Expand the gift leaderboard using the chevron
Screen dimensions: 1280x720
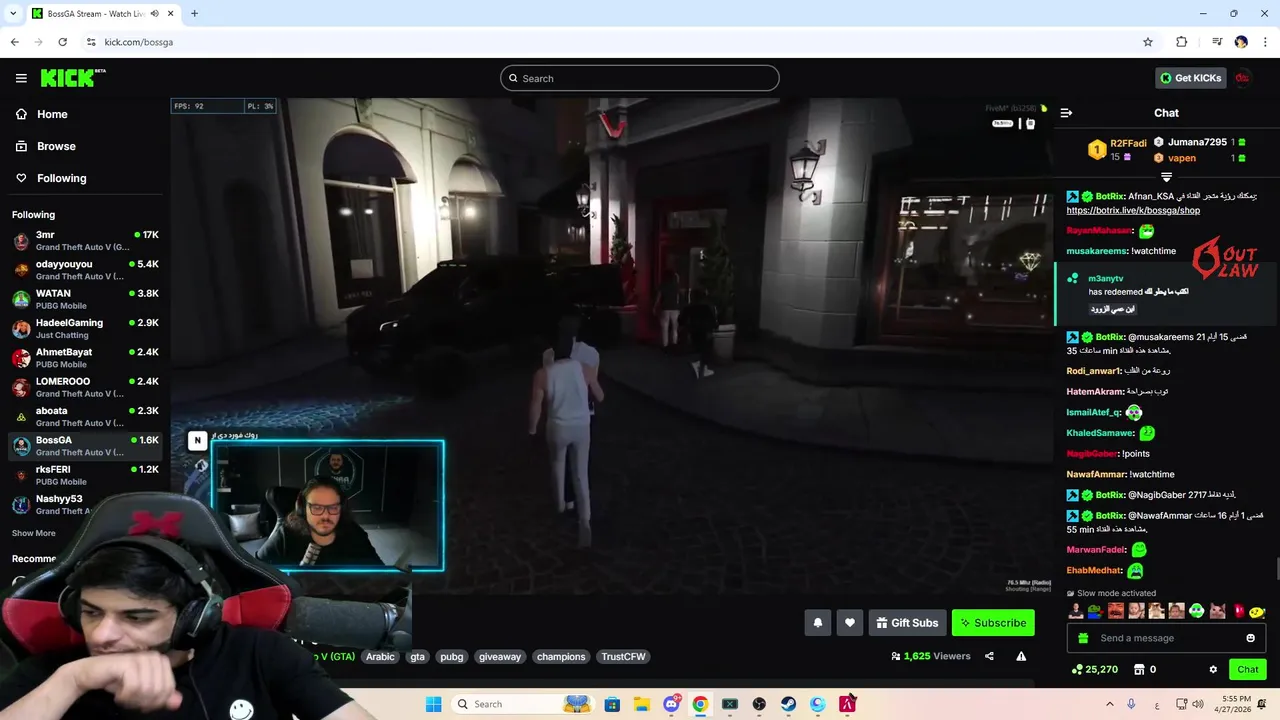coord(1166,177)
